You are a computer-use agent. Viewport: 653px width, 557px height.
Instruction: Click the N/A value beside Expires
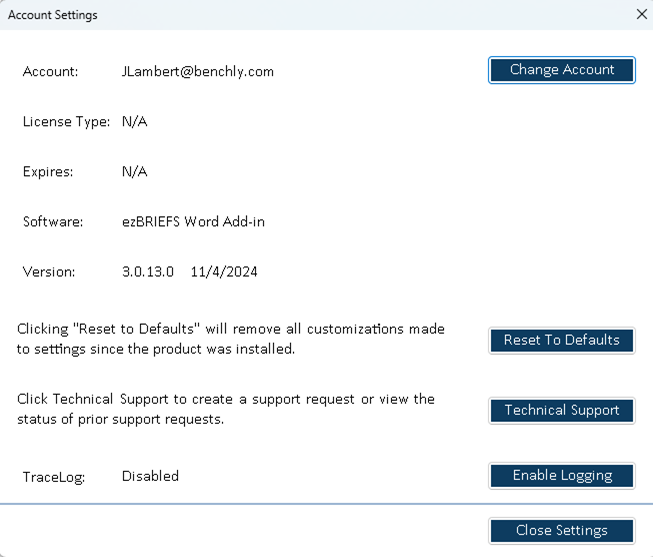pyautogui.click(x=135, y=172)
